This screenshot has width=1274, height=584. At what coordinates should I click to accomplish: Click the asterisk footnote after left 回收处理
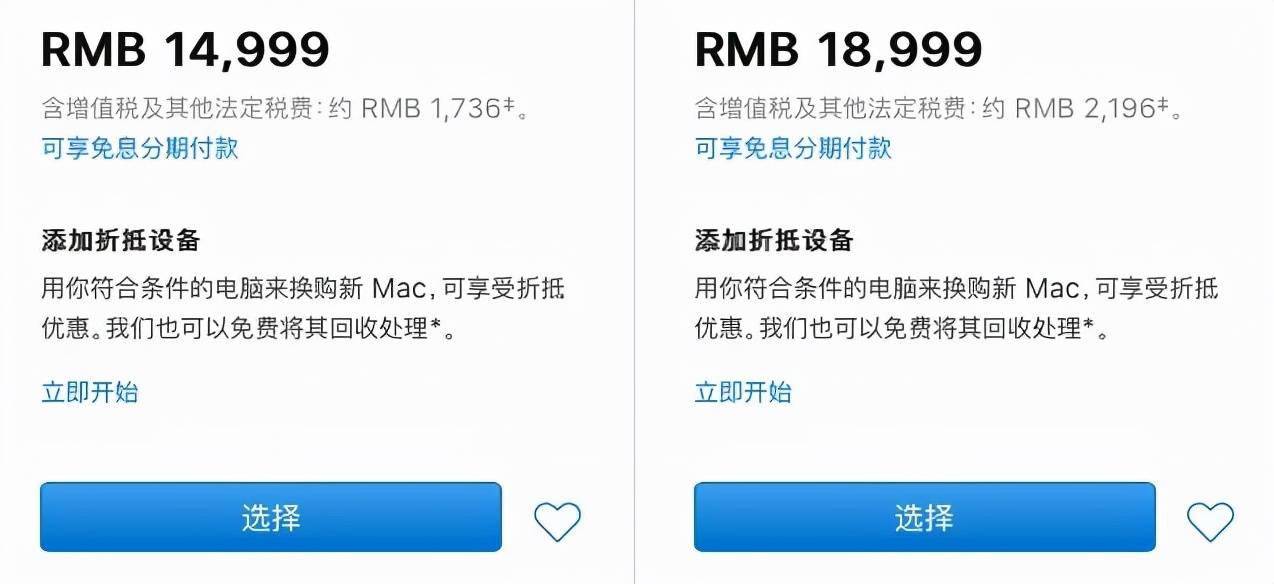435,326
